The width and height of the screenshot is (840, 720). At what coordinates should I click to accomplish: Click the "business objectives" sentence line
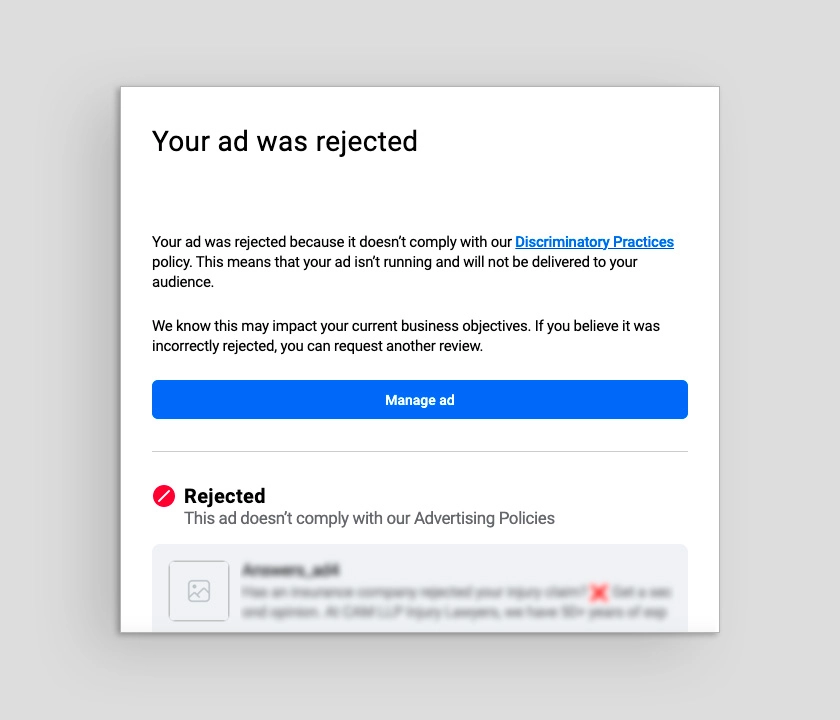[405, 326]
